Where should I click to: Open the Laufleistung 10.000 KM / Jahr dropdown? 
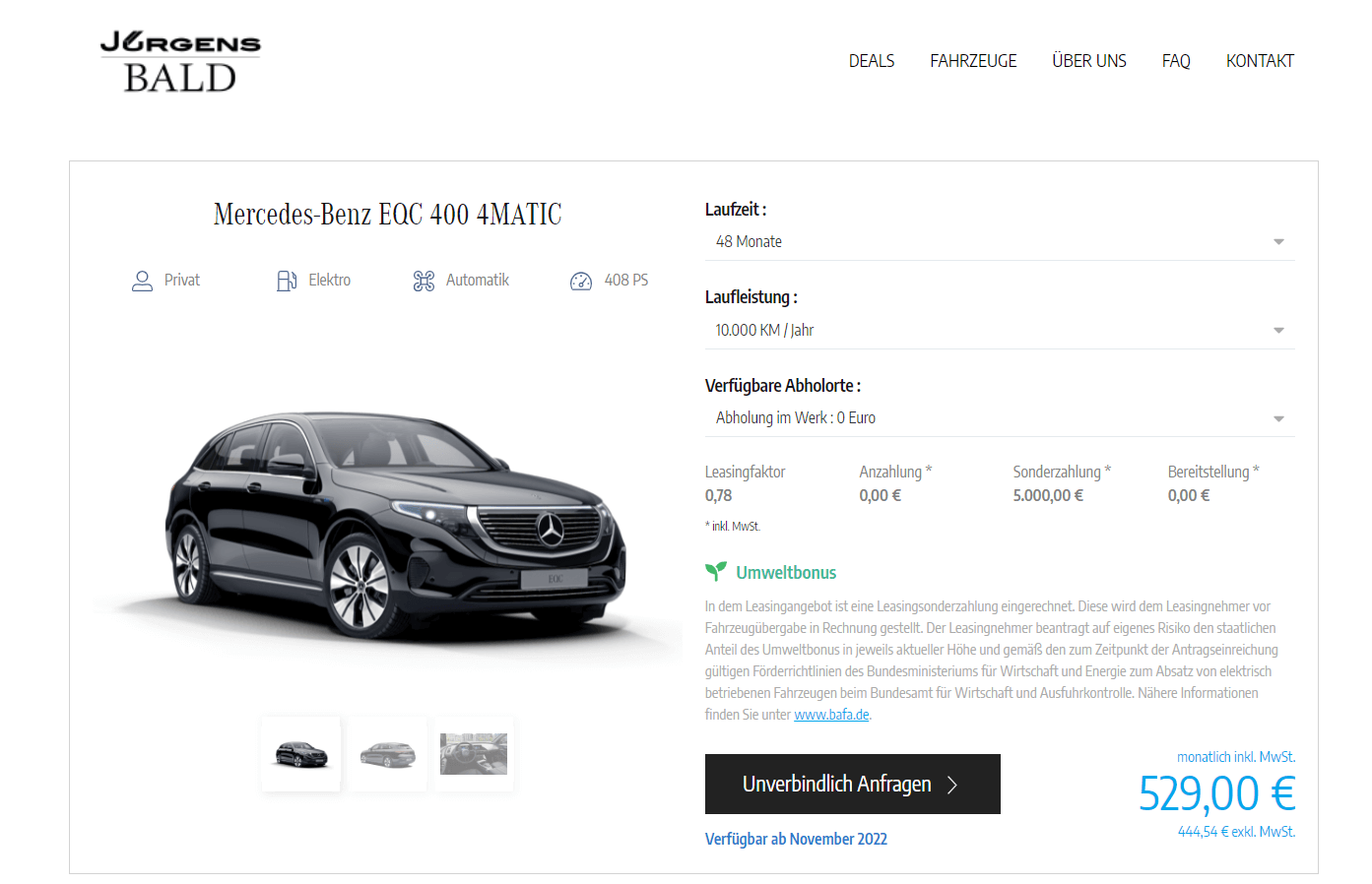coord(1000,331)
